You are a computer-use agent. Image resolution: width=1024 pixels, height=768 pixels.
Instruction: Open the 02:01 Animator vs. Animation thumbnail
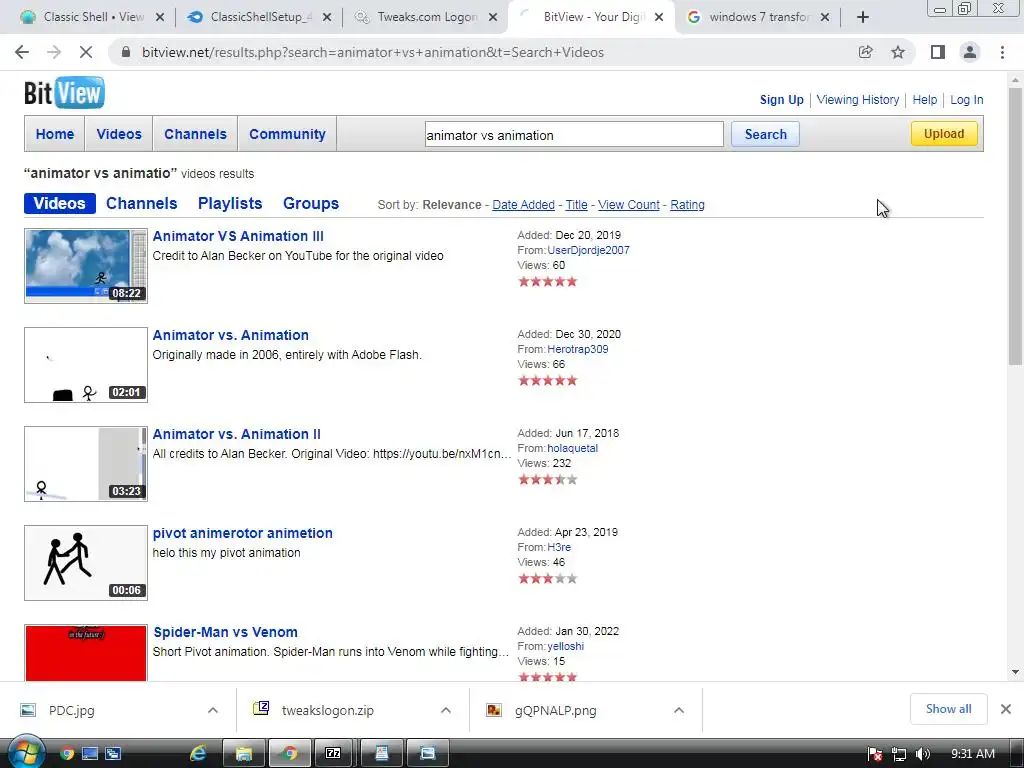pyautogui.click(x=86, y=365)
